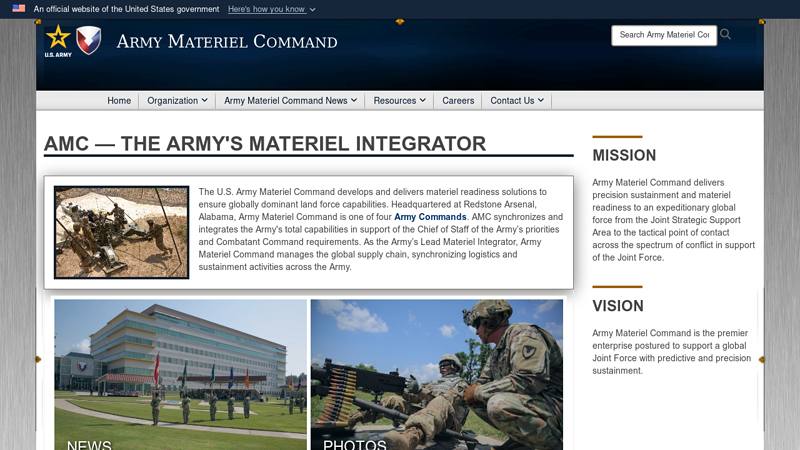
Task: Click the gold marker at right page edge
Action: click(x=762, y=360)
